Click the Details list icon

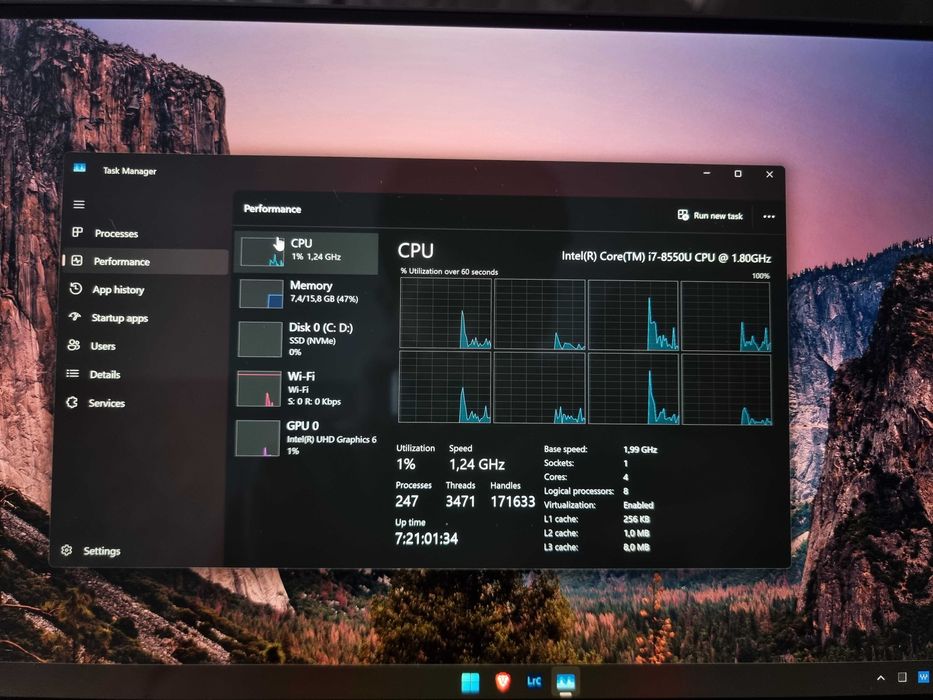click(73, 373)
